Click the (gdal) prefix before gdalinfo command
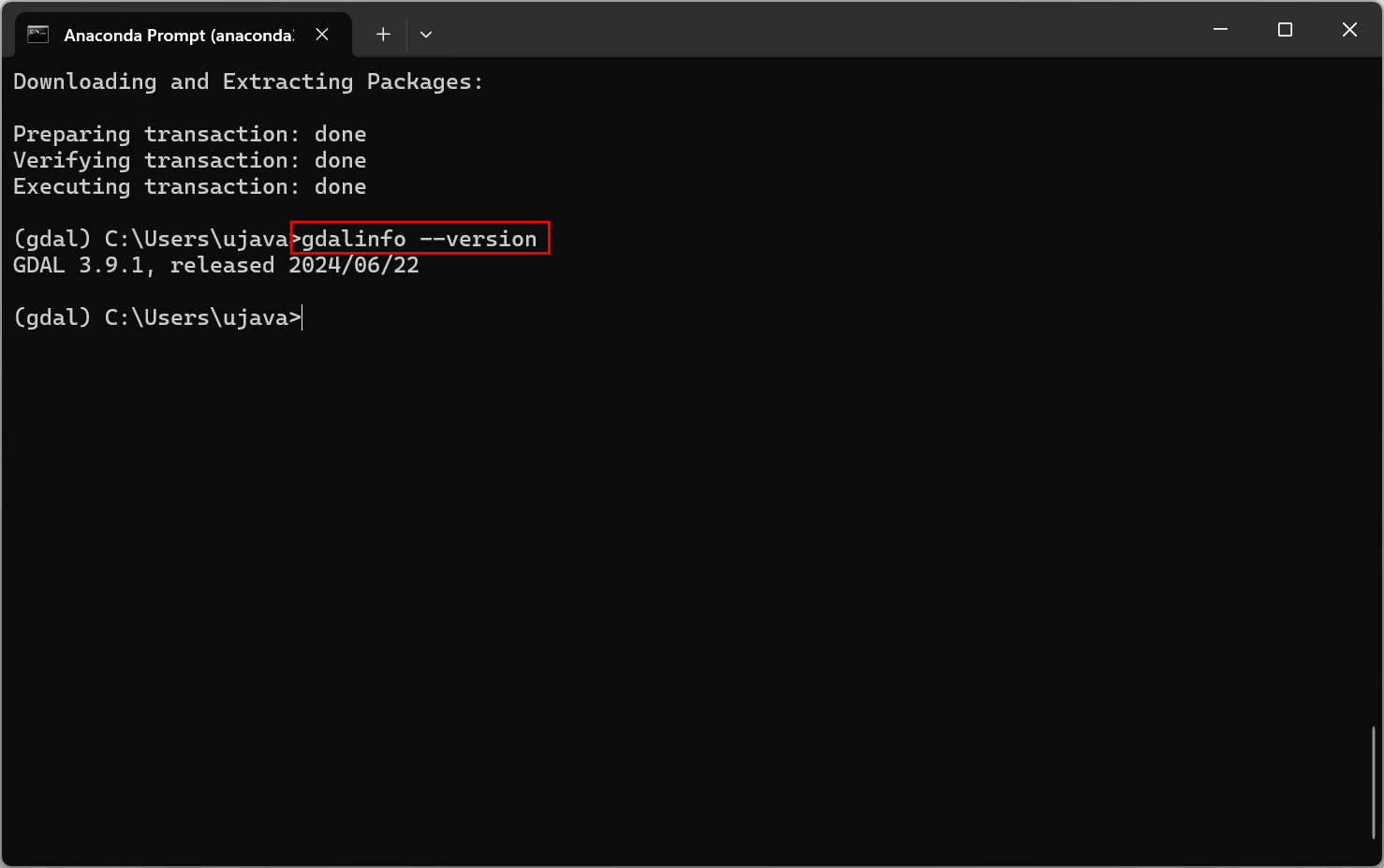Screen dimensions: 1384x868 (52, 240)
